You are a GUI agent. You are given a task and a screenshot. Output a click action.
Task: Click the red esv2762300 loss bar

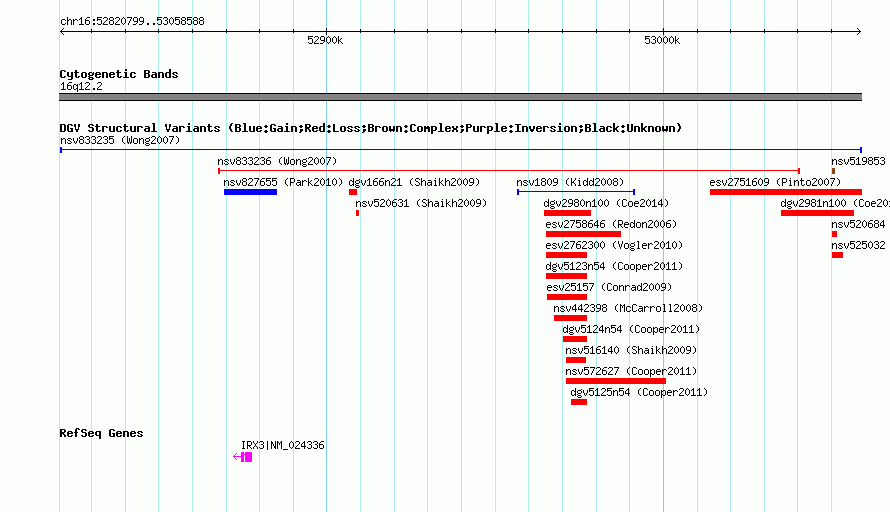point(566,255)
